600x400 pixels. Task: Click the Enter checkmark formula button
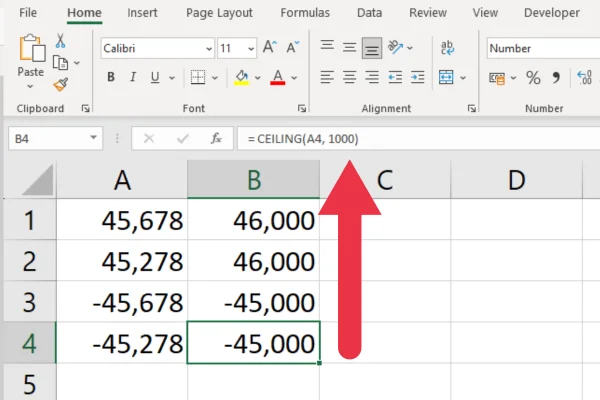183,138
